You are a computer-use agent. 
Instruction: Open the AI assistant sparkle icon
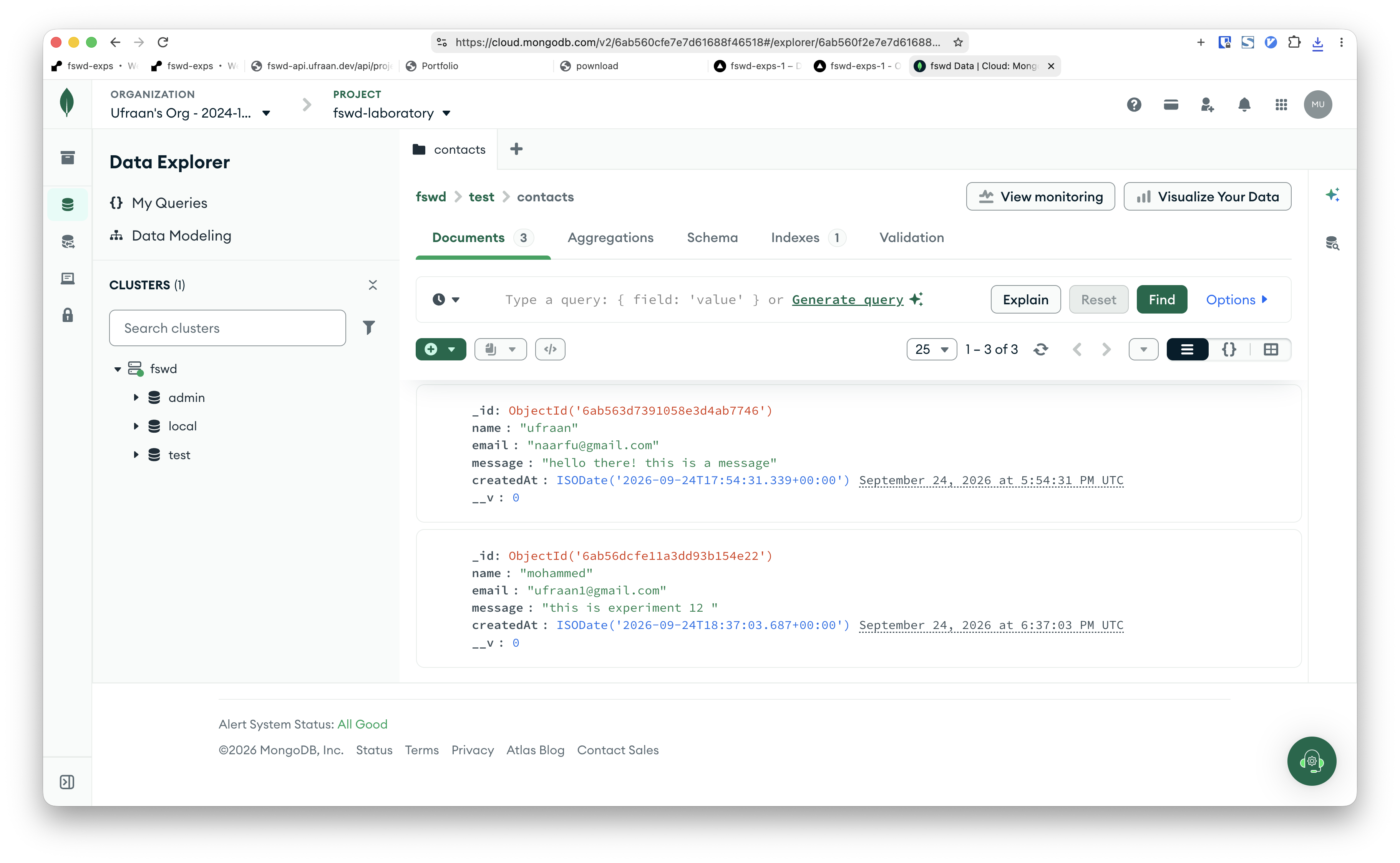[x=1332, y=195]
